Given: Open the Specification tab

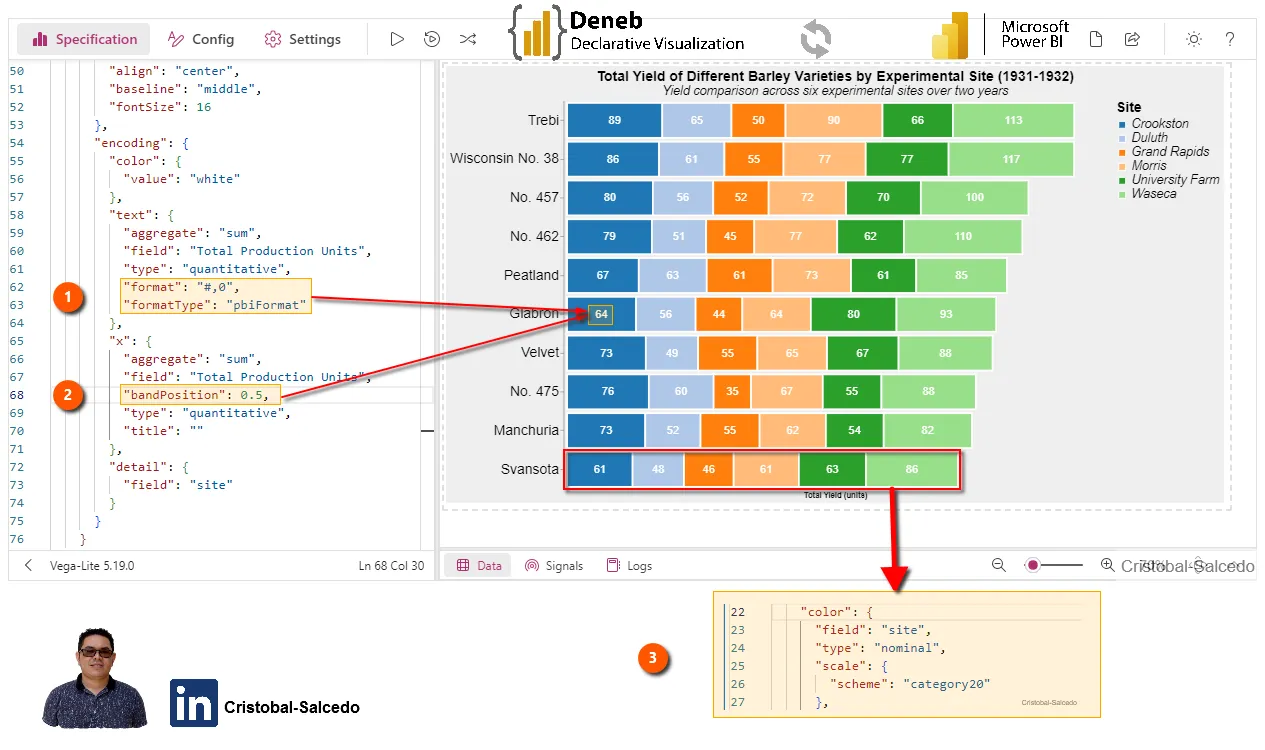Looking at the screenshot, I should [x=85, y=39].
